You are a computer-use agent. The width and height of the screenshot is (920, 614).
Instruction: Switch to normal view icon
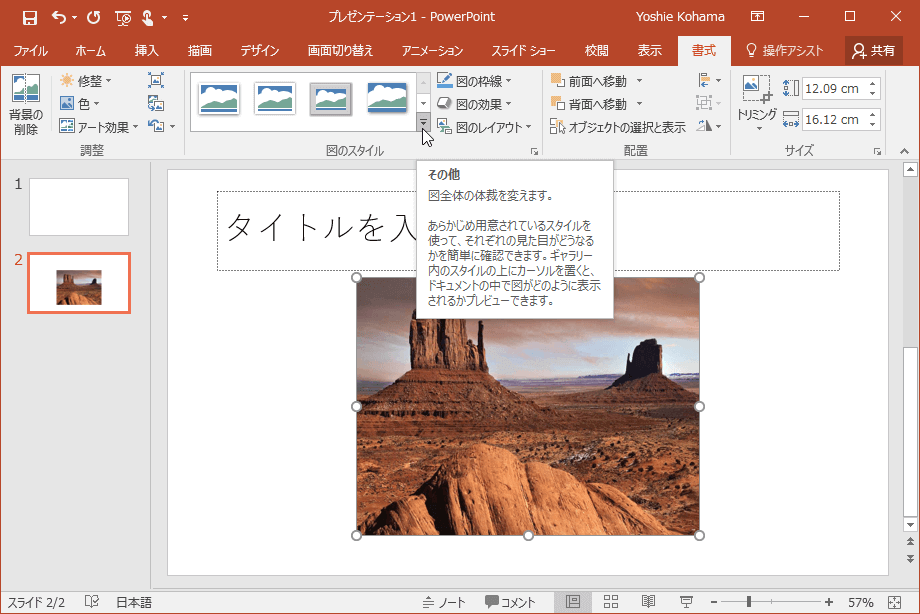573,602
